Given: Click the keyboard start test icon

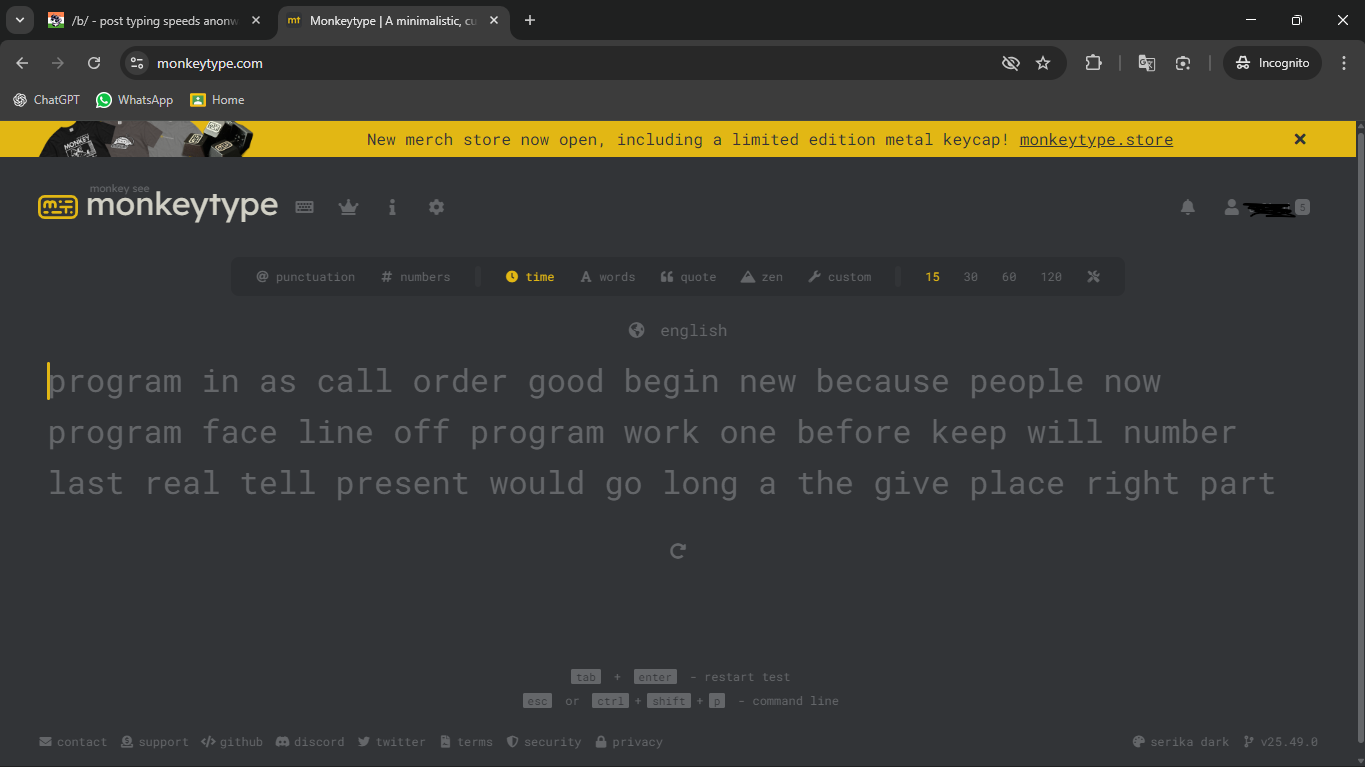Looking at the screenshot, I should [x=305, y=207].
